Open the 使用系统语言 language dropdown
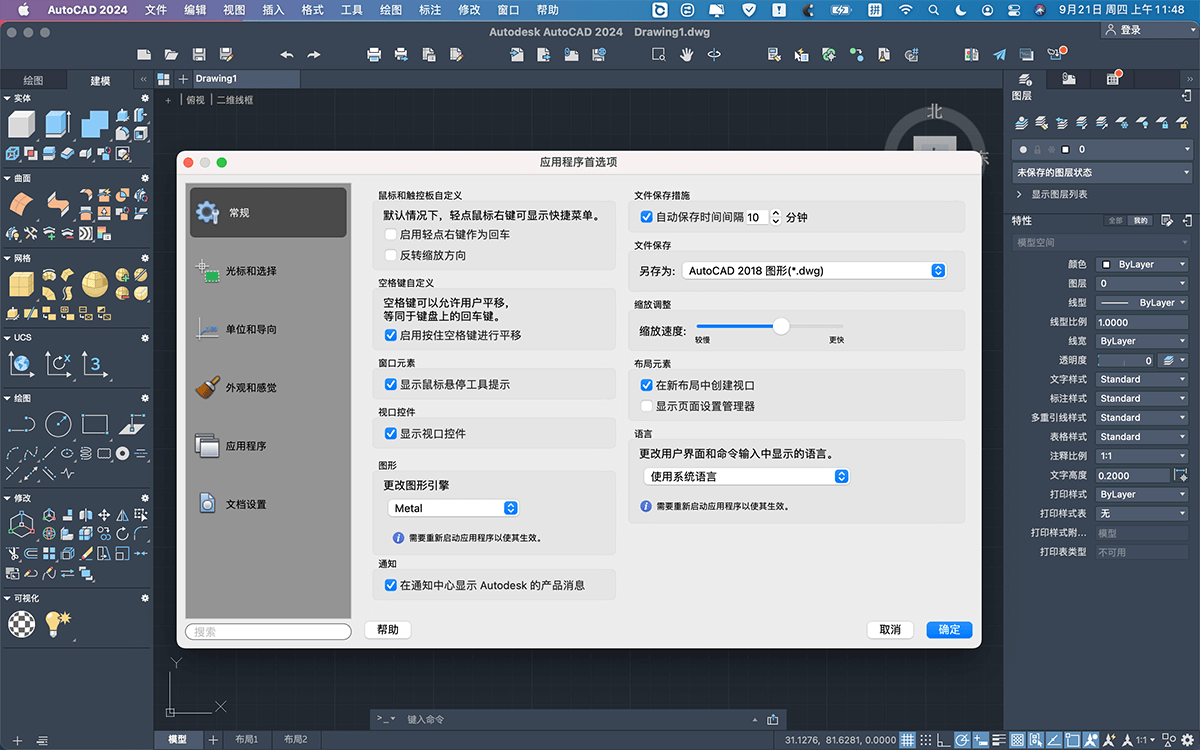Image resolution: width=1200 pixels, height=750 pixels. point(745,476)
